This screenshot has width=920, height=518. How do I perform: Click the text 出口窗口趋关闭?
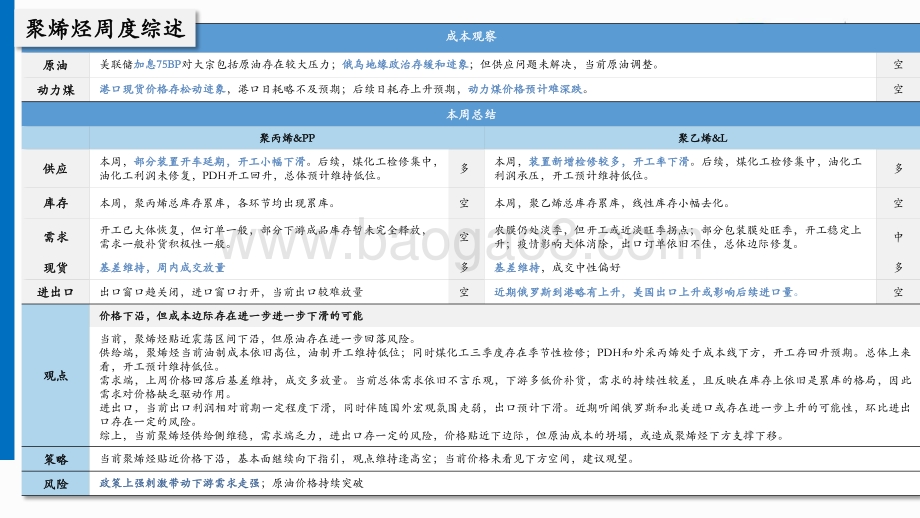140,292
